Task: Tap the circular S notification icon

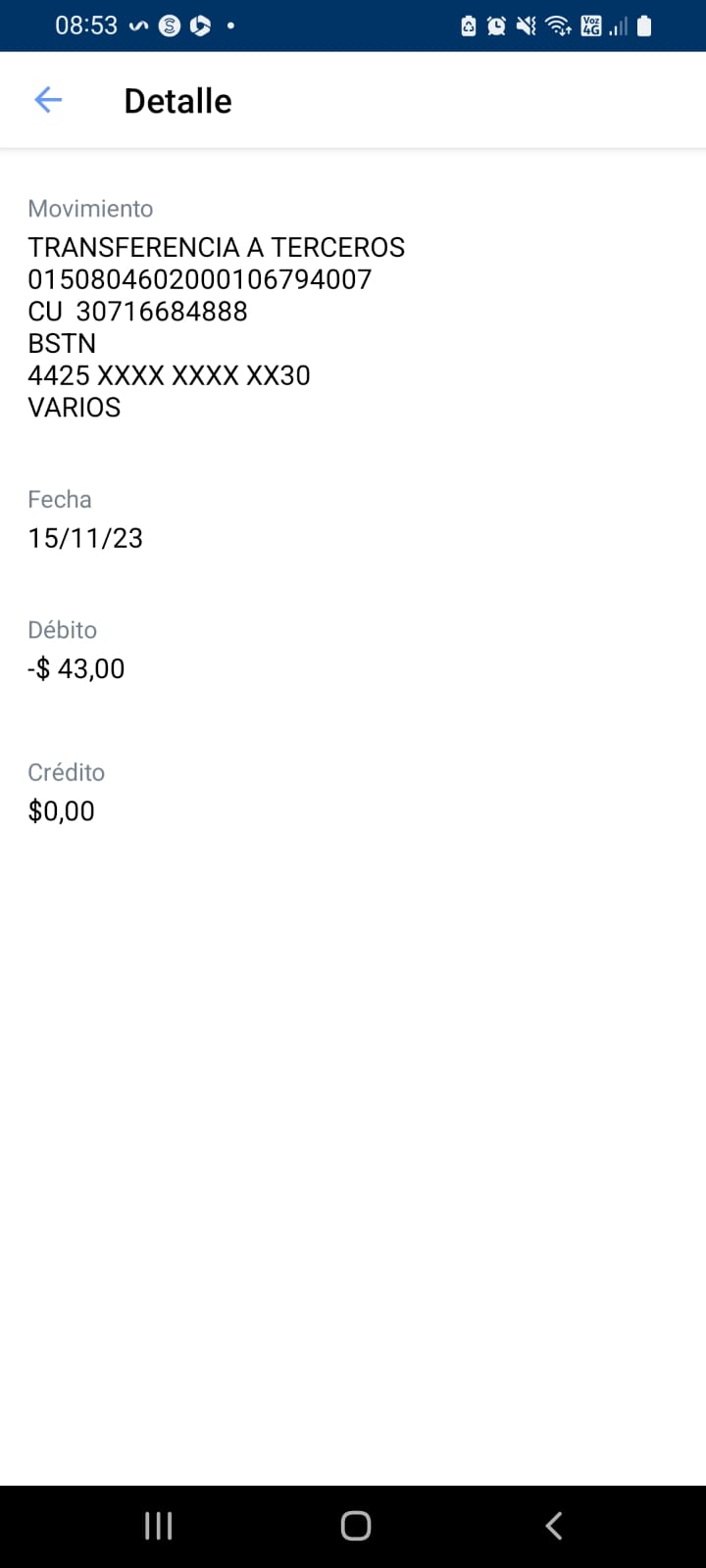Action: 170,26
